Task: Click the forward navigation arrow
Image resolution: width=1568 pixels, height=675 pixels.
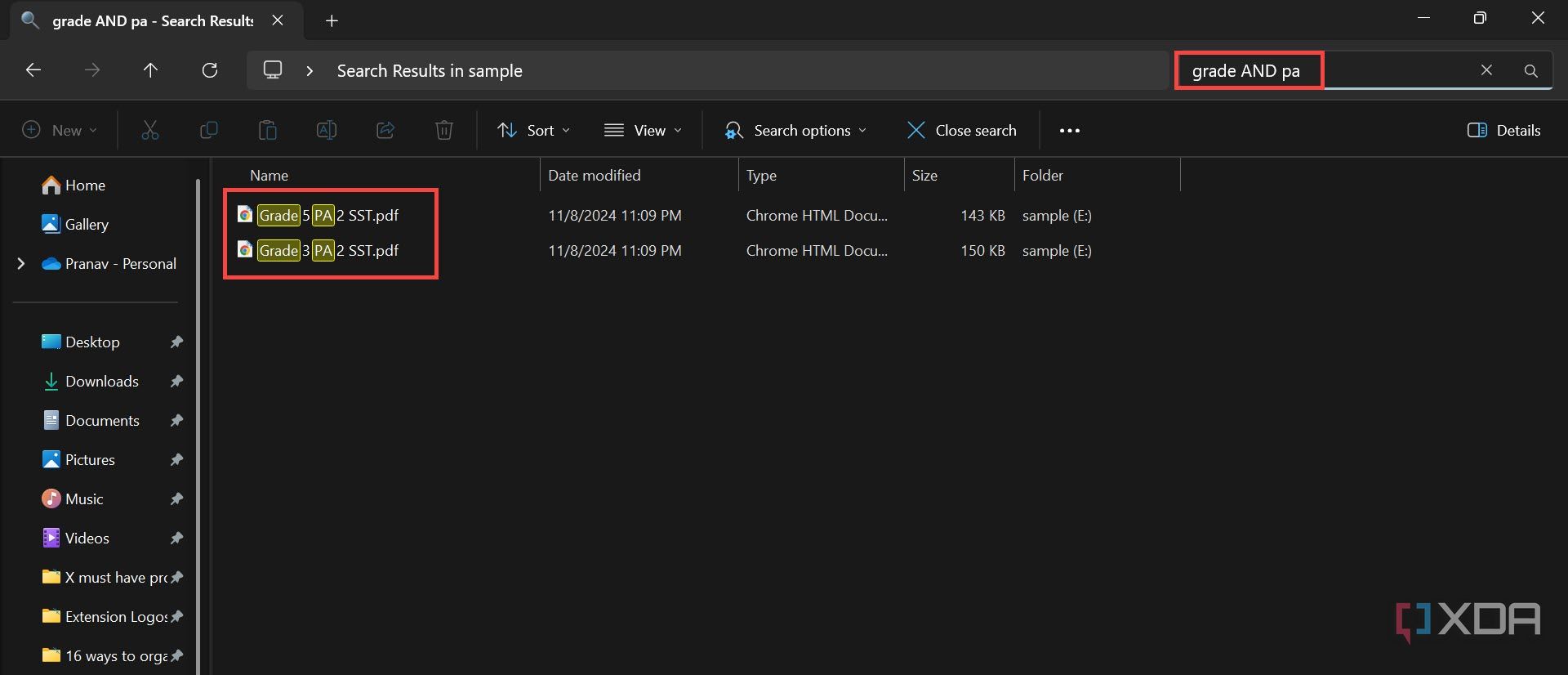Action: [92, 70]
